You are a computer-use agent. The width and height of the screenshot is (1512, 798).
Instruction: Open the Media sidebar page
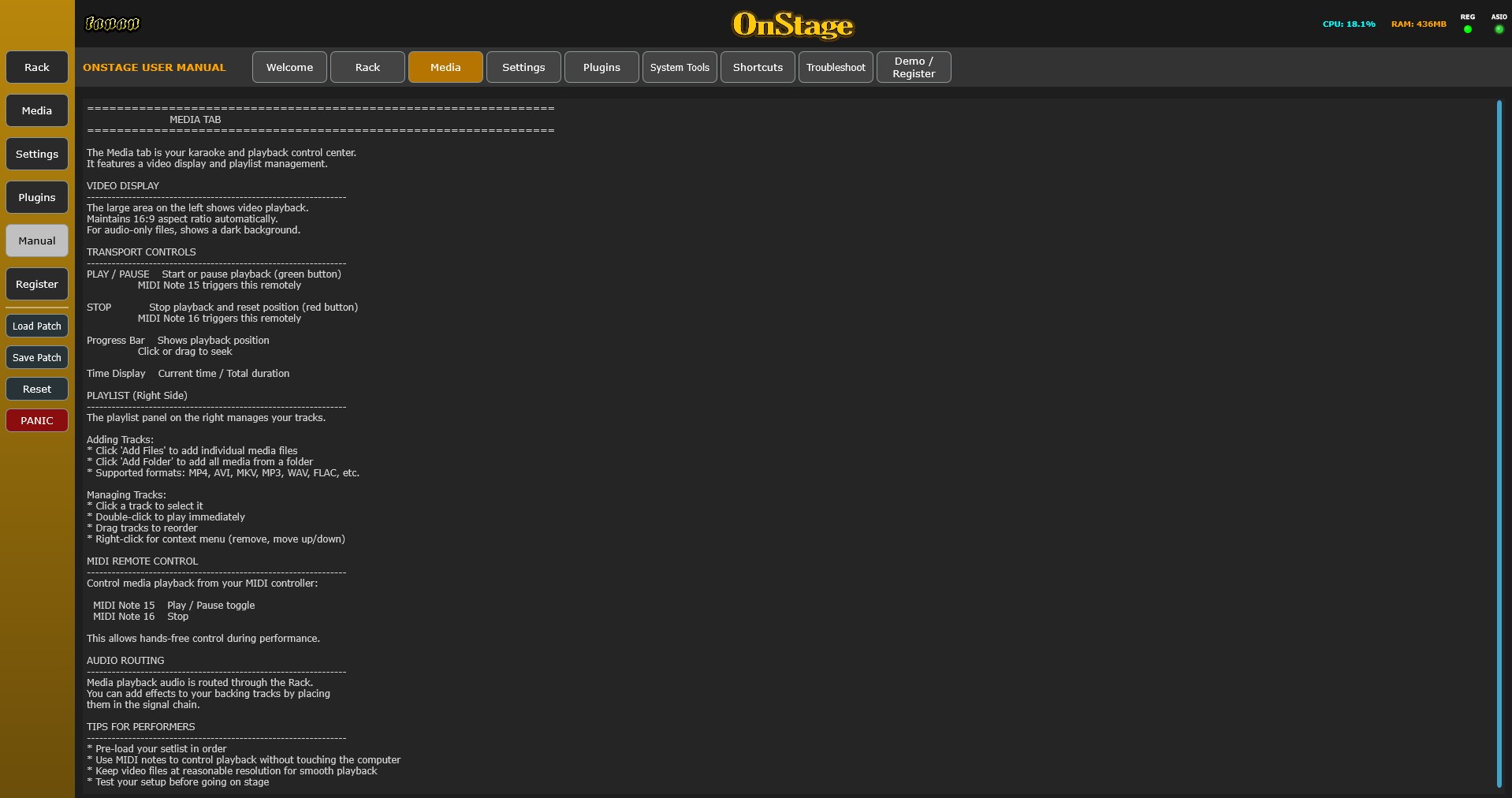point(37,110)
